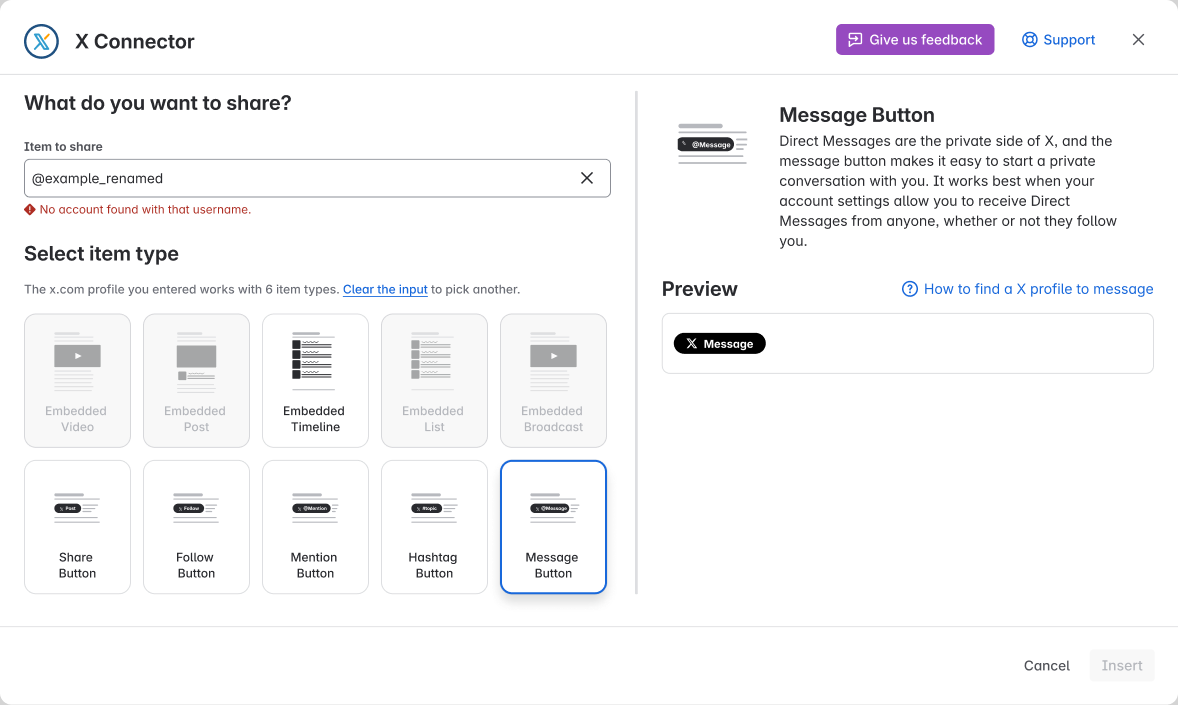Close the X Connector dialog
Image resolution: width=1178 pixels, height=705 pixels.
click(1138, 40)
